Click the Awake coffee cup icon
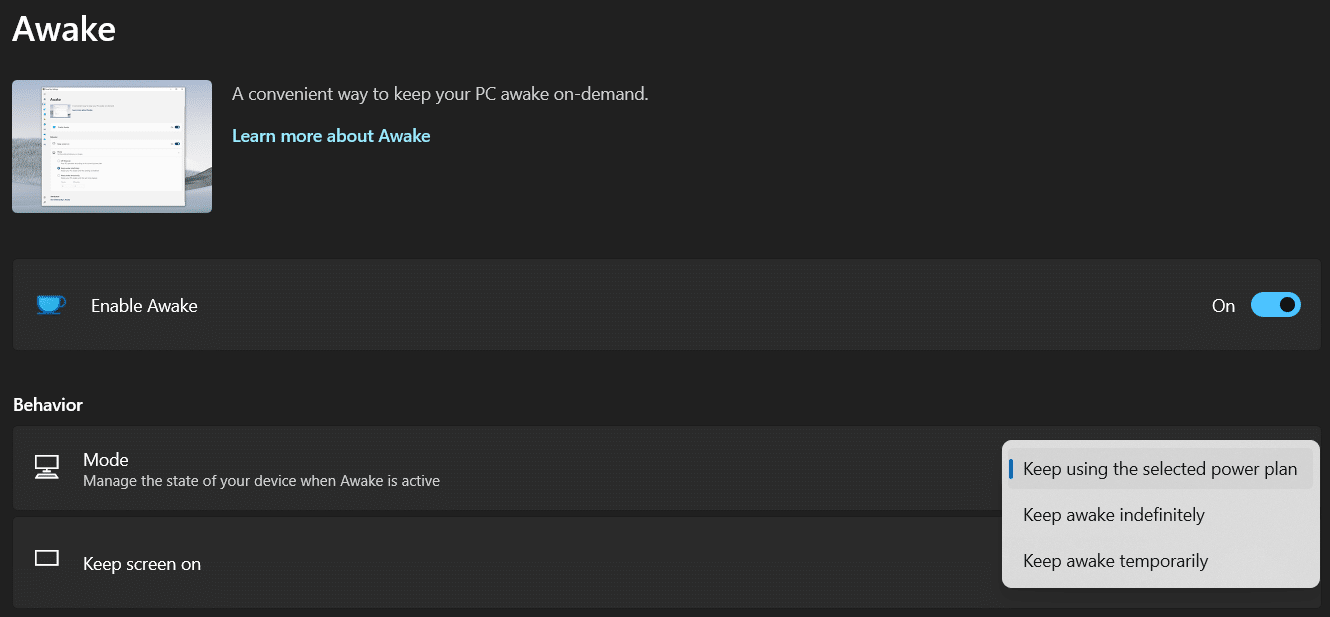 (x=51, y=305)
